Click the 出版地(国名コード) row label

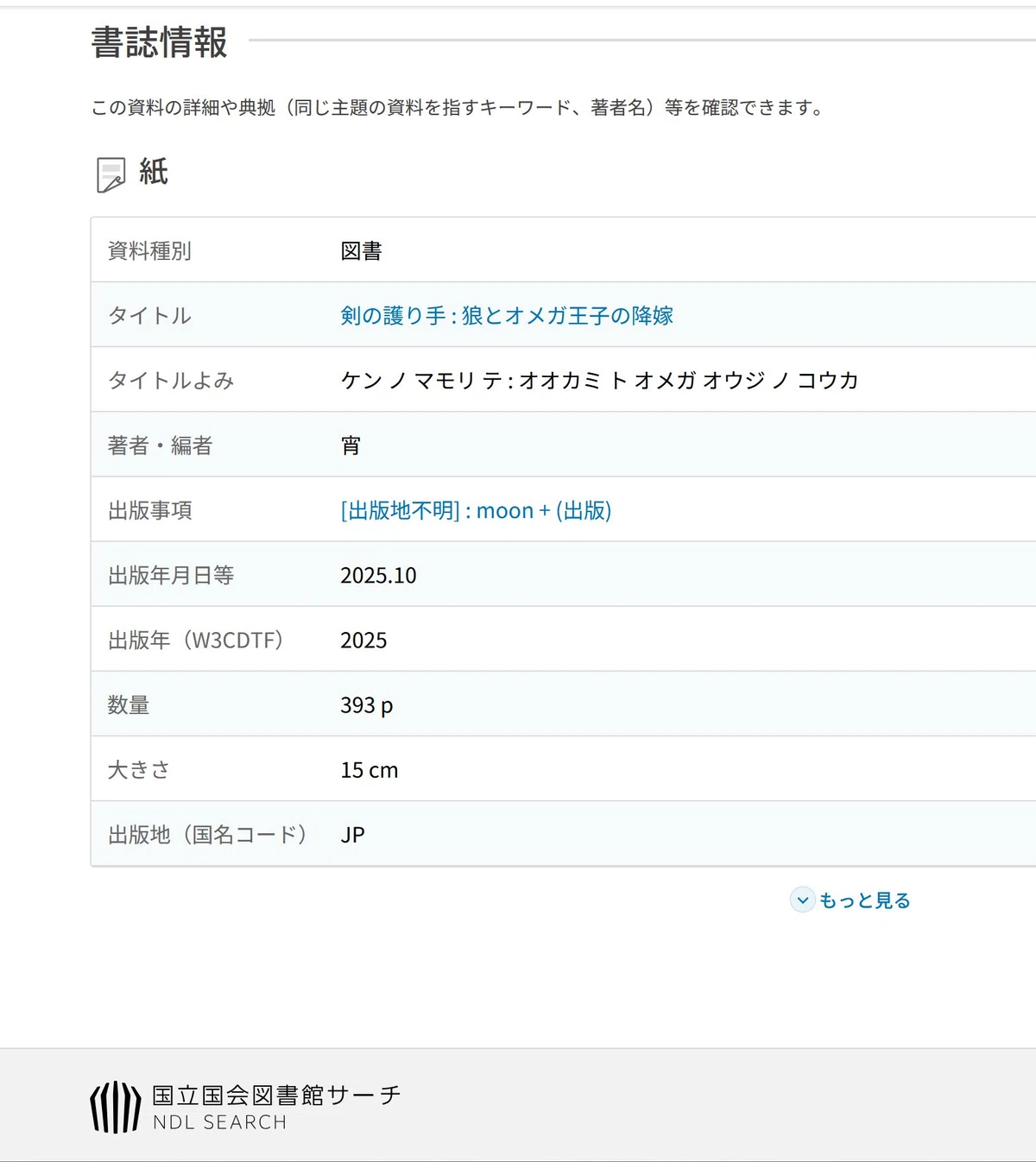[x=207, y=835]
